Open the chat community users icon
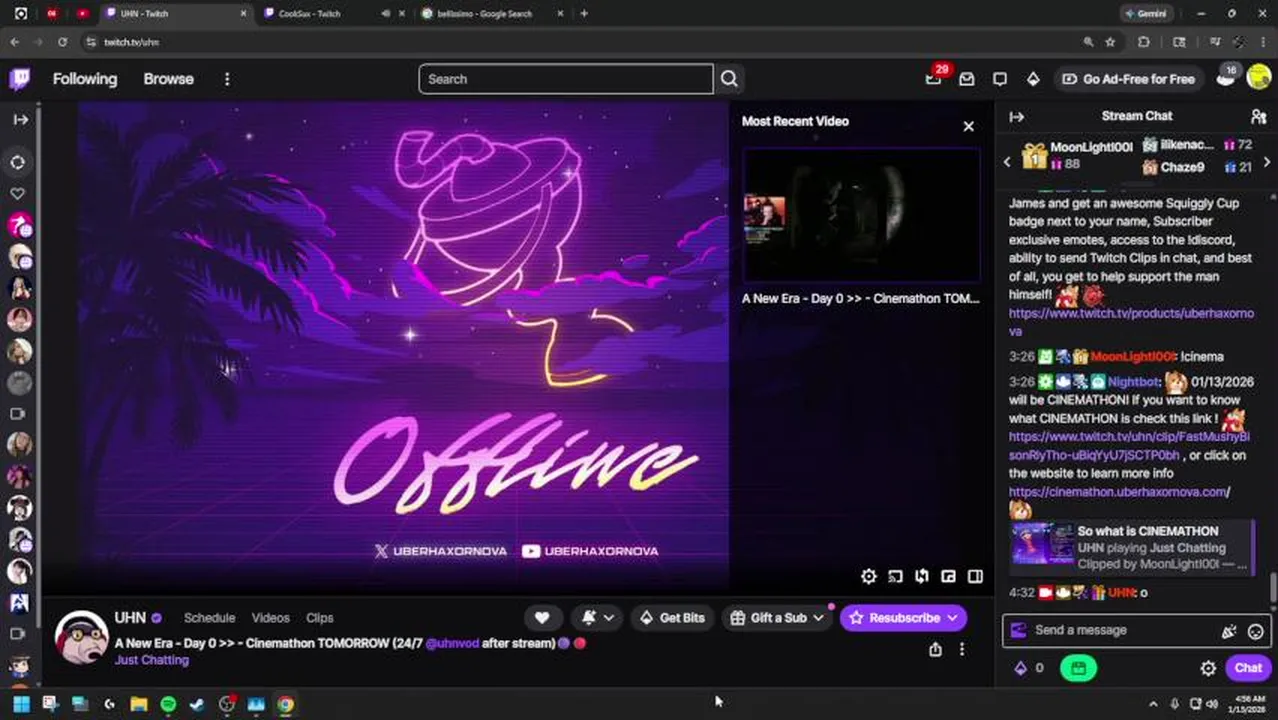The height and width of the screenshot is (720, 1278). point(1259,116)
